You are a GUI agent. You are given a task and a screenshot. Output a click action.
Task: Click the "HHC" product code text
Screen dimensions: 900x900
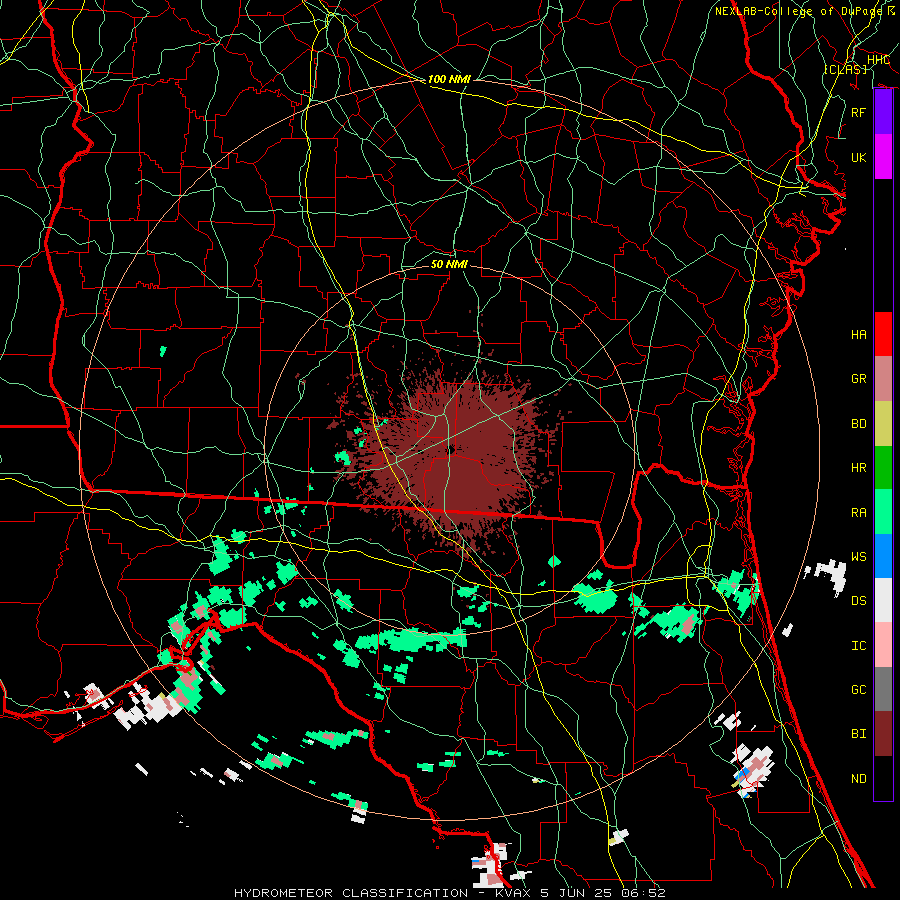click(878, 60)
